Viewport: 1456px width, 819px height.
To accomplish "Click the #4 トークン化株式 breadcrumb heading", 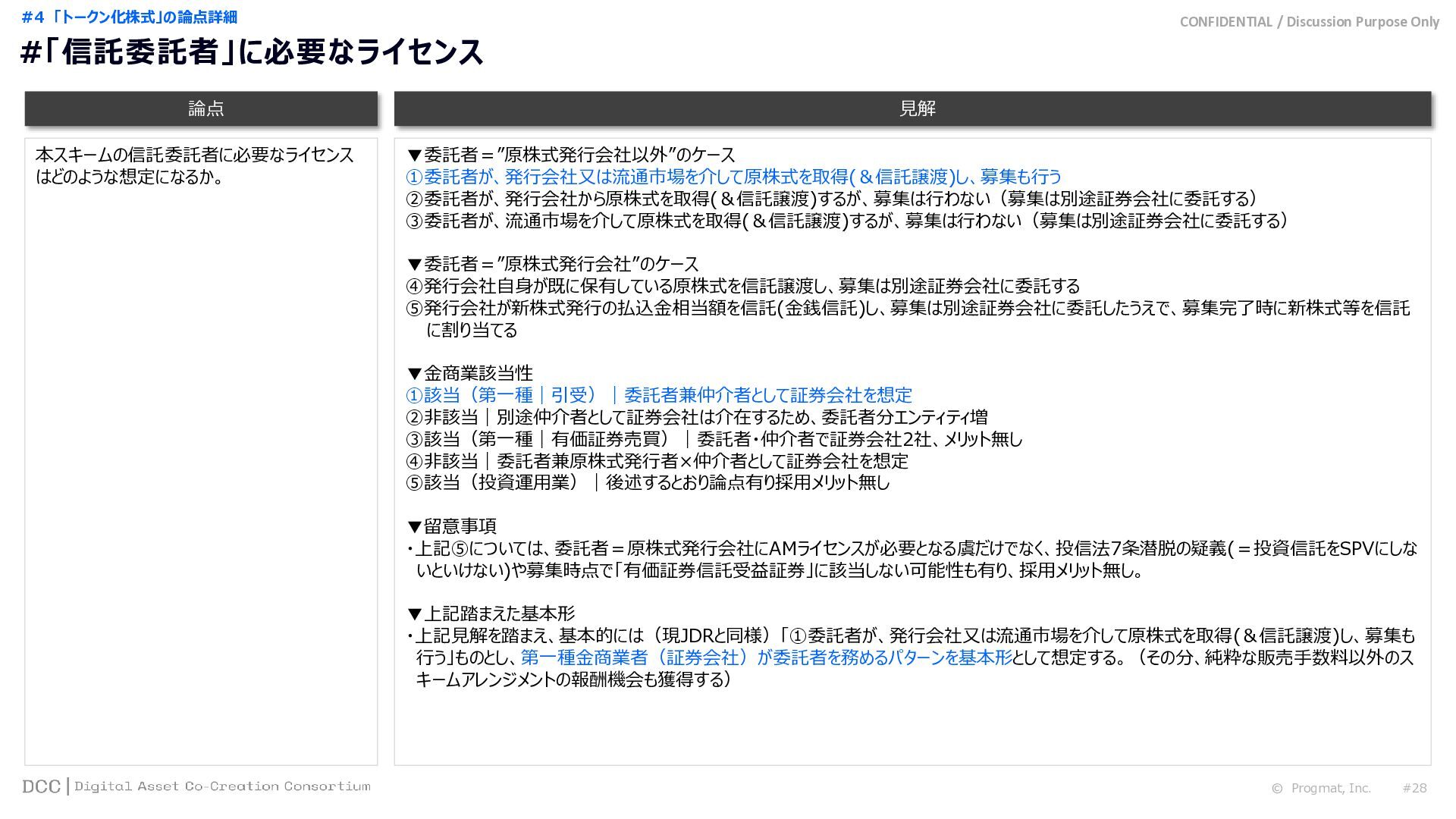I will 130,17.
